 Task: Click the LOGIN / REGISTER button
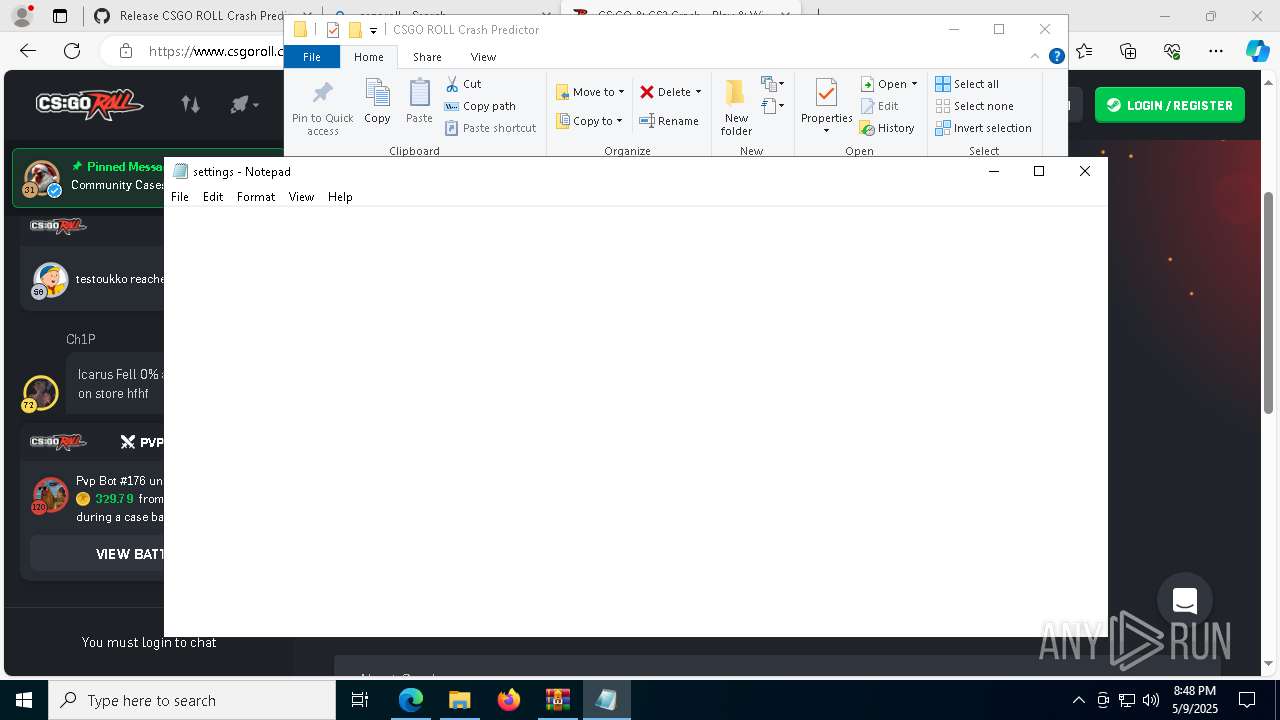(1170, 105)
